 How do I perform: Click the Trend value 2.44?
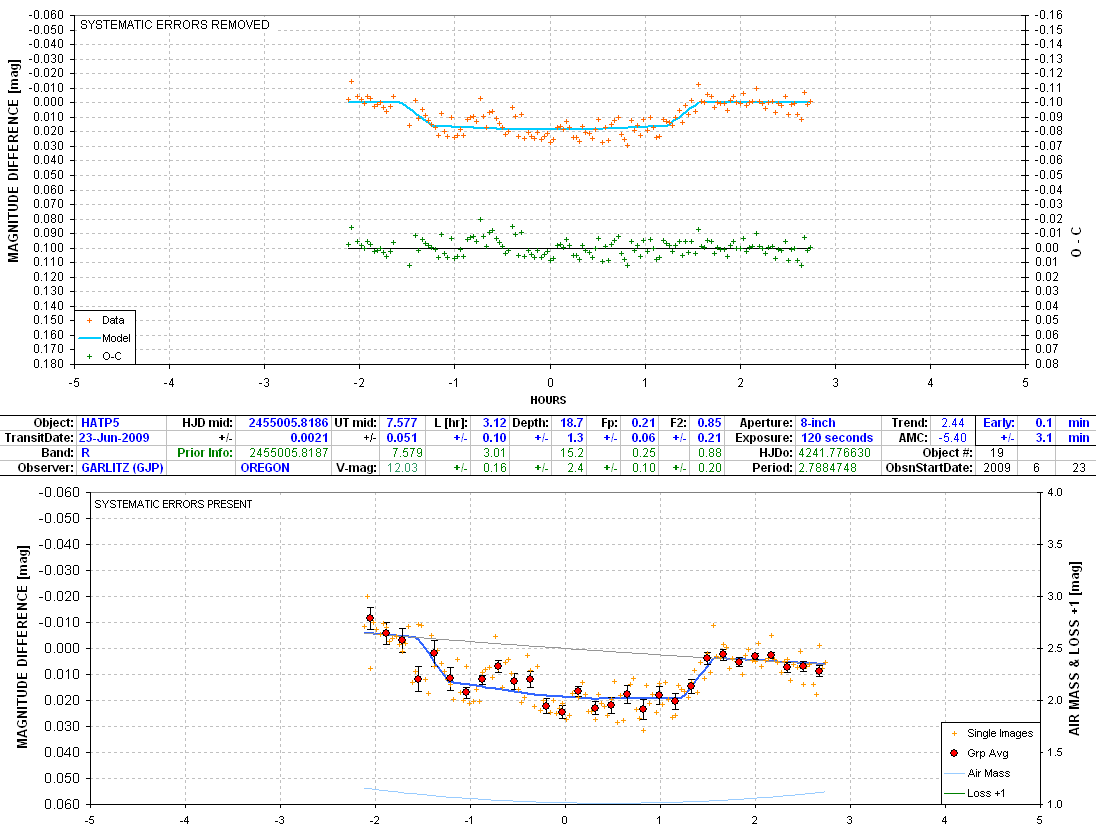953,423
